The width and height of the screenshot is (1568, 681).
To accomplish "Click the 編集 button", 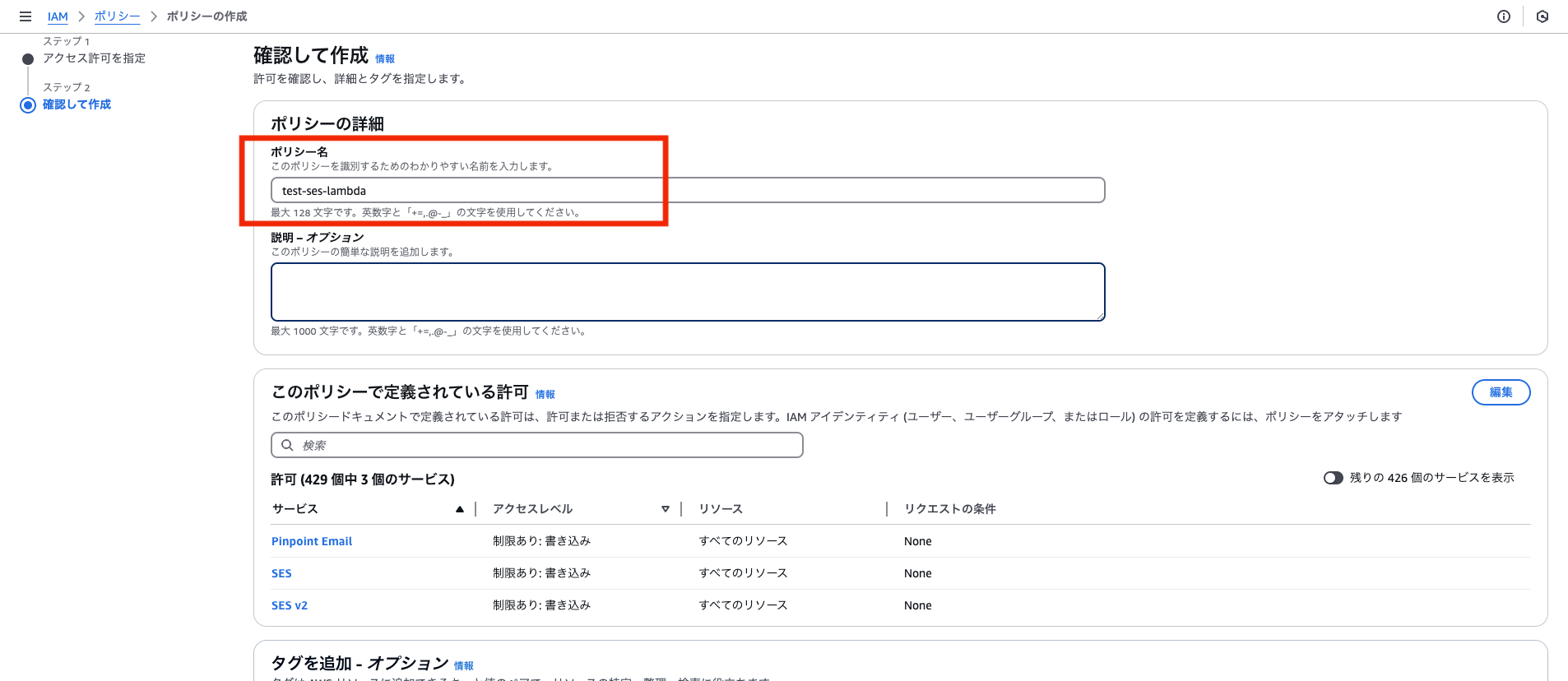I will coord(1501,392).
